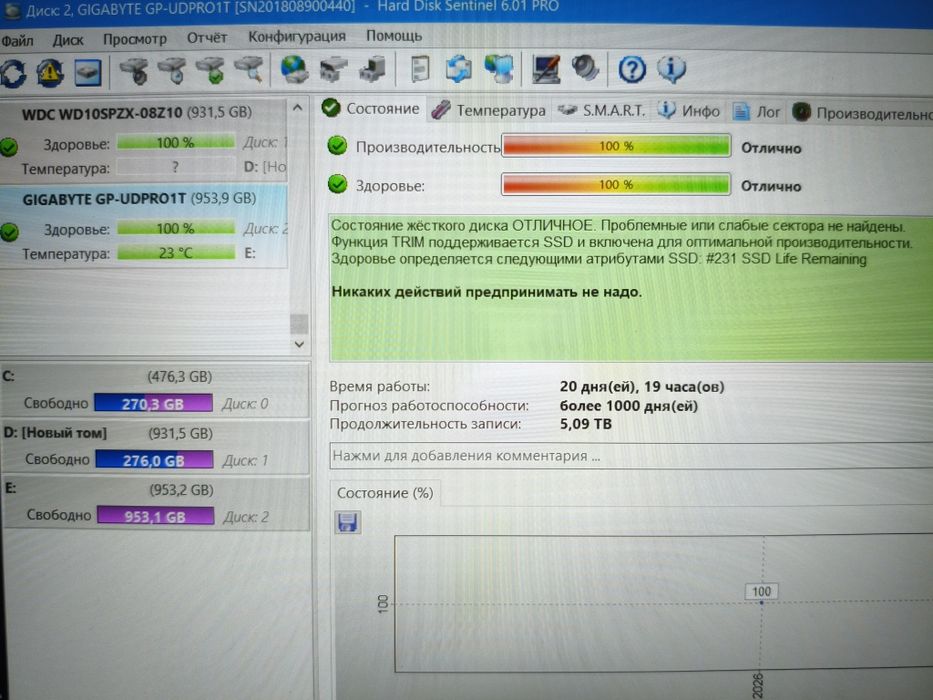933x700 pixels.
Task: Open the Конфигурация menu
Action: [x=296, y=37]
